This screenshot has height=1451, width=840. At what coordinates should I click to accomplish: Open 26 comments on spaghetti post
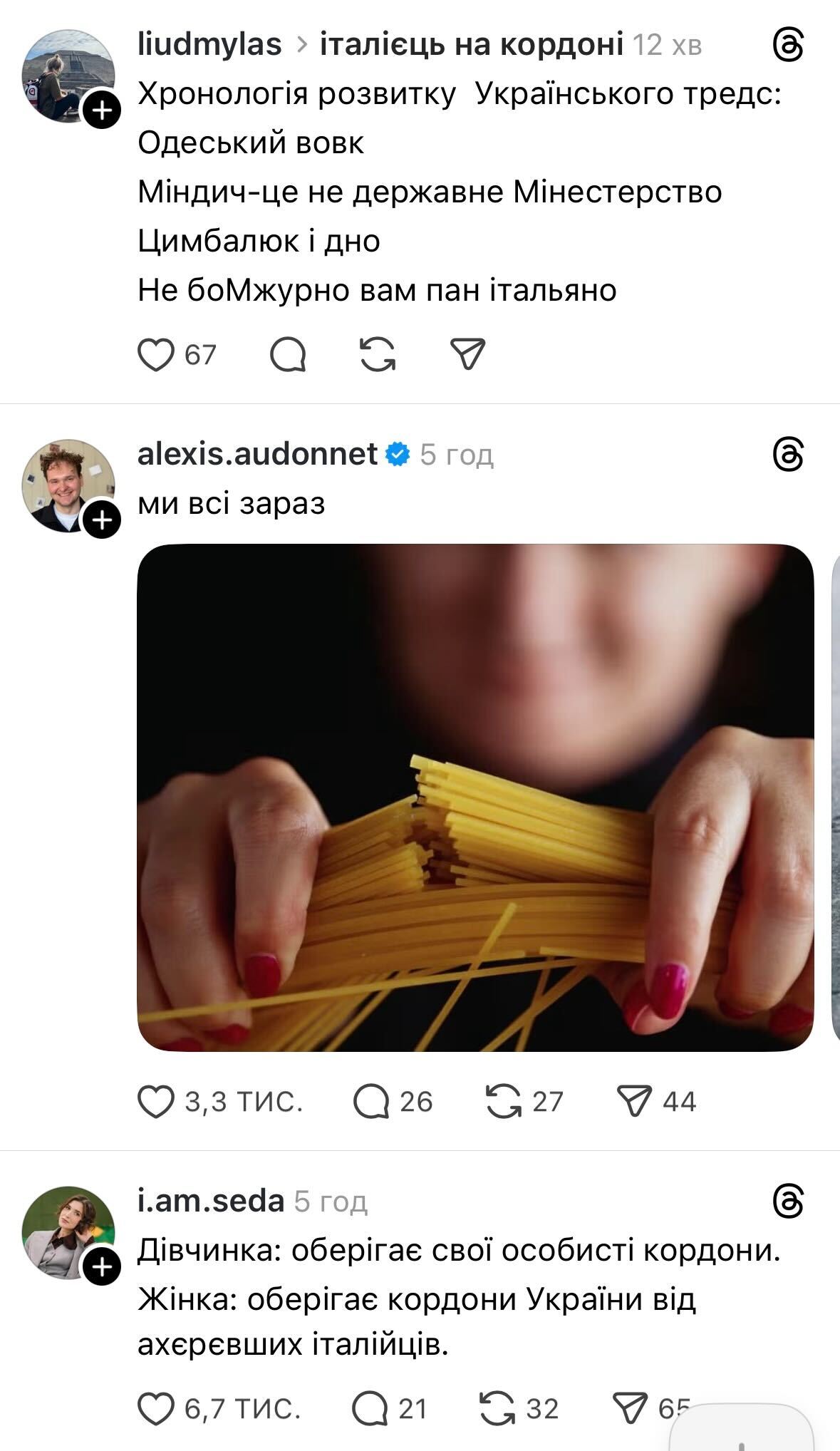(x=393, y=1101)
